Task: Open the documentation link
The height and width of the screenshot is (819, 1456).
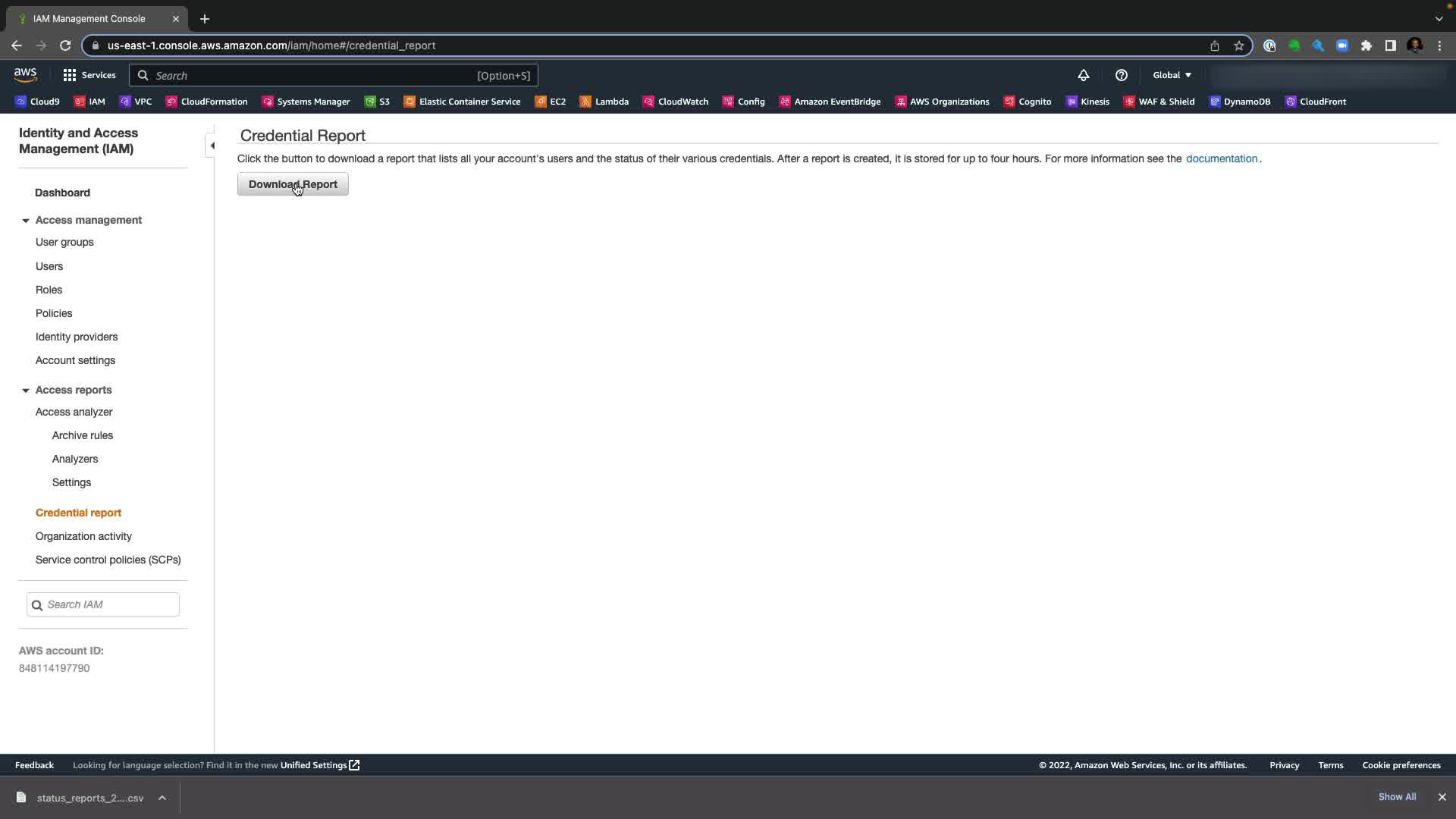Action: tap(1221, 158)
